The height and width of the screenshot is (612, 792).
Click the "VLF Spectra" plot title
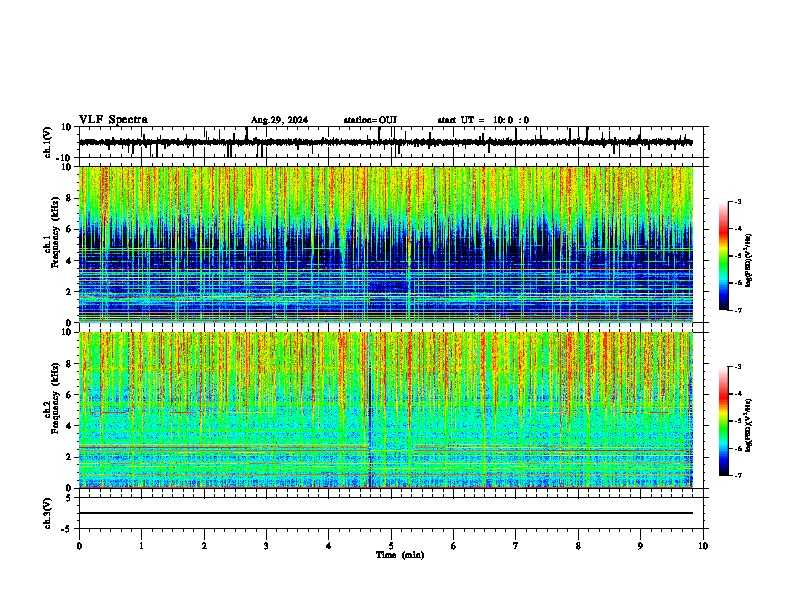pyautogui.click(x=113, y=120)
